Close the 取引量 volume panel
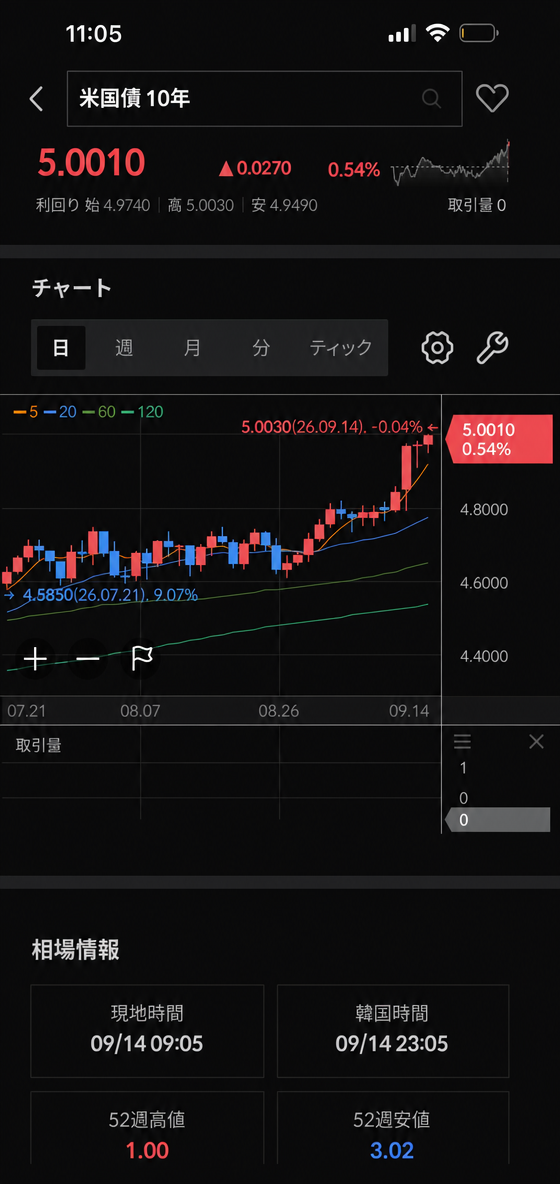 click(537, 742)
